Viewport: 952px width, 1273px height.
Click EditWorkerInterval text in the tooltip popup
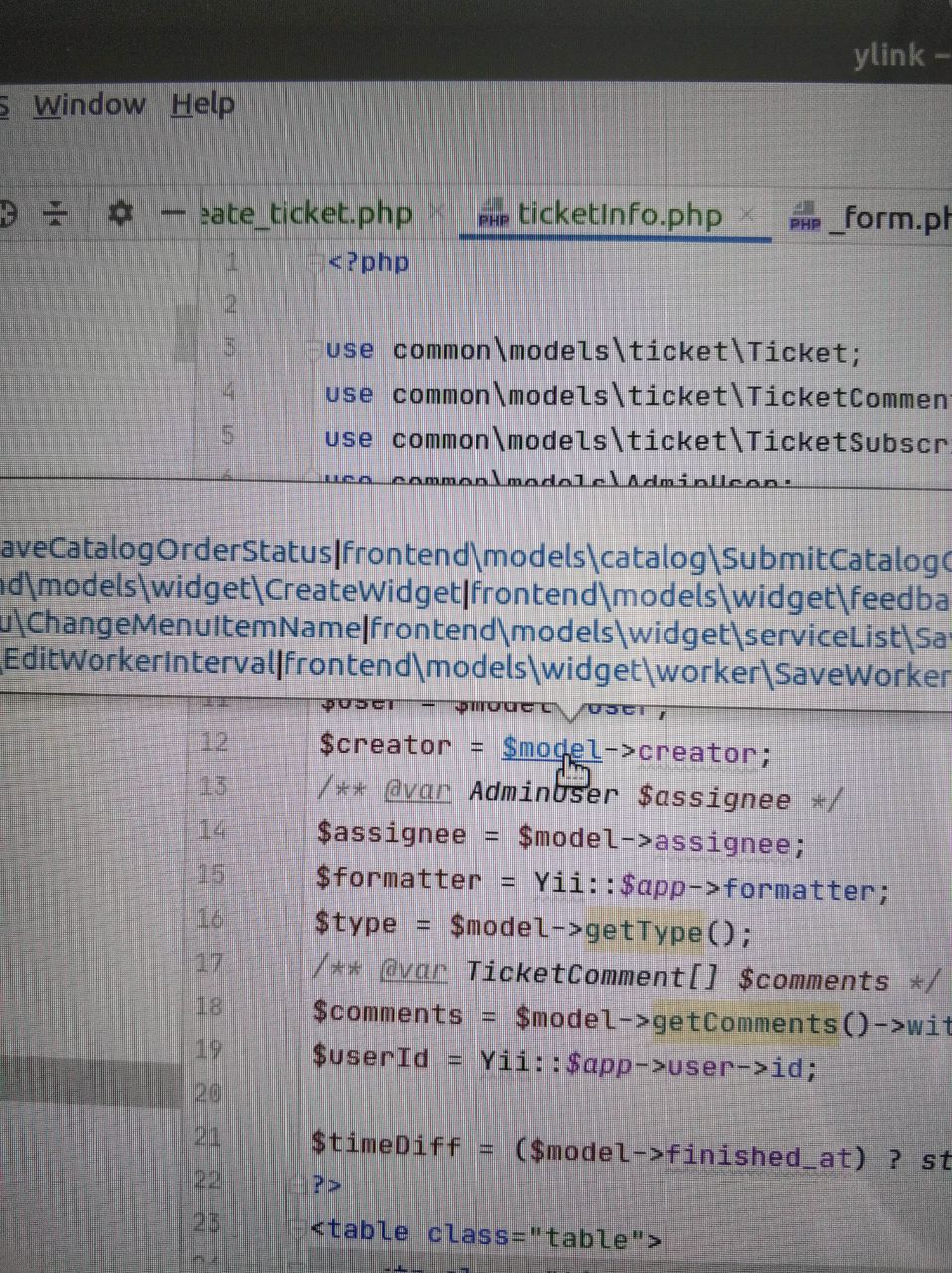(138, 661)
